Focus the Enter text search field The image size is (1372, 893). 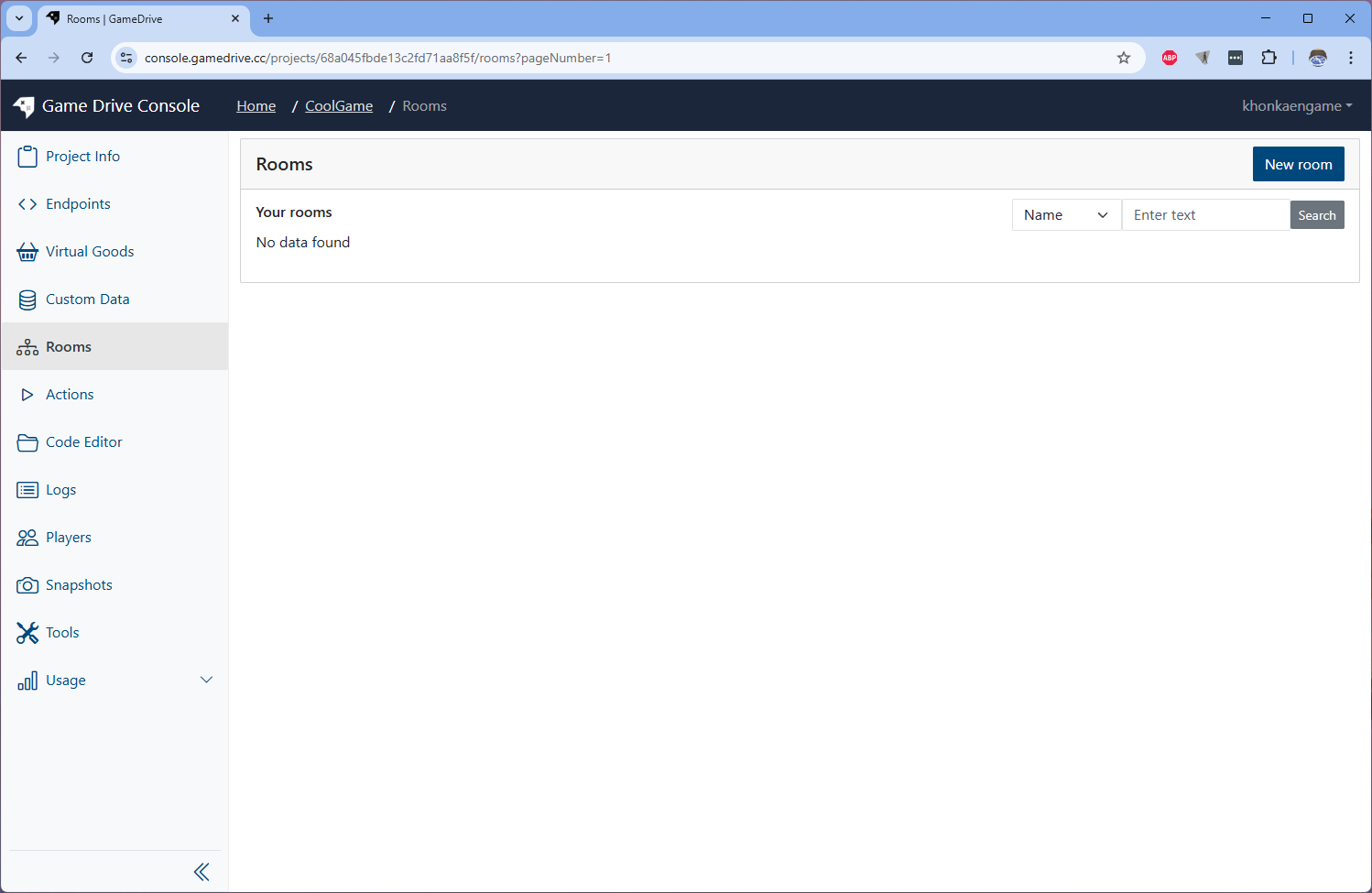(1205, 215)
